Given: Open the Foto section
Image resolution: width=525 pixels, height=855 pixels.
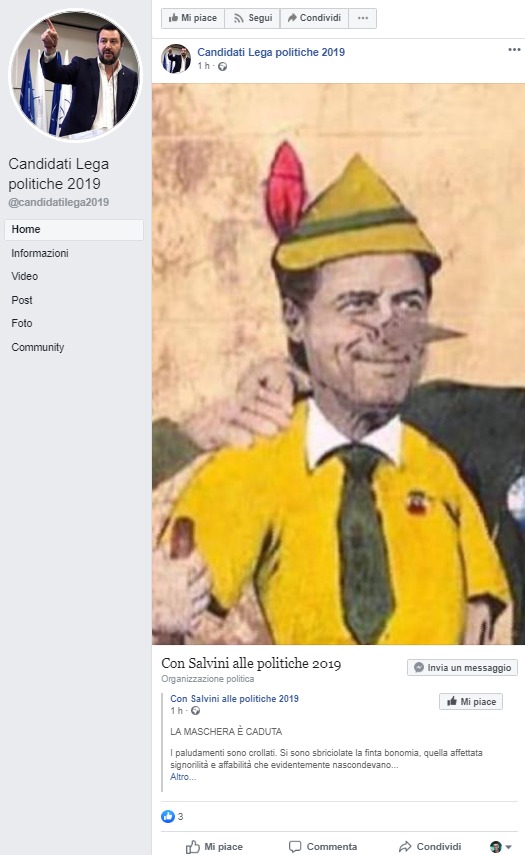Looking at the screenshot, I should (x=22, y=323).
